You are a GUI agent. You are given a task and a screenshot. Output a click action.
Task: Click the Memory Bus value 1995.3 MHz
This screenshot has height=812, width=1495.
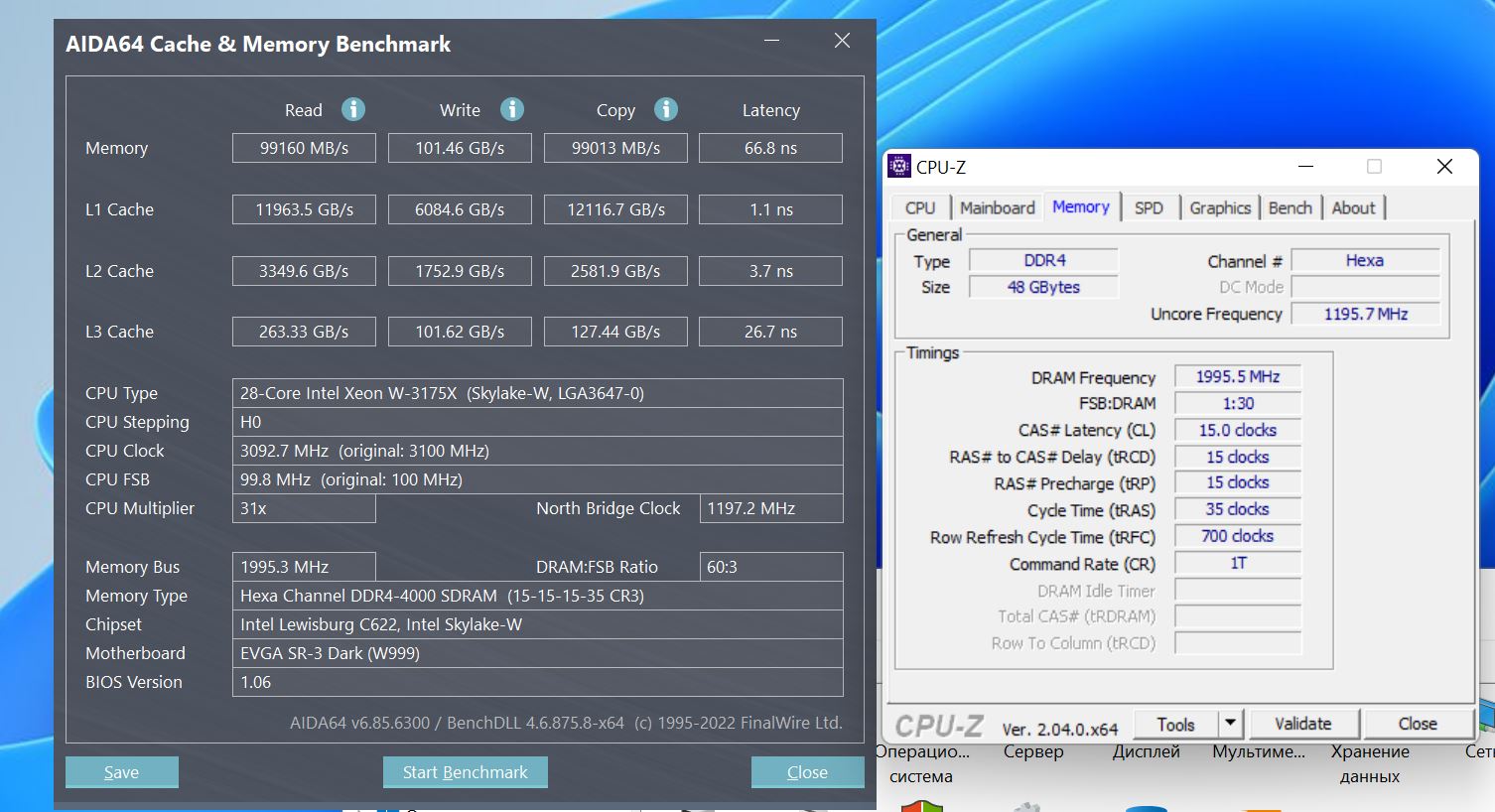(304, 567)
